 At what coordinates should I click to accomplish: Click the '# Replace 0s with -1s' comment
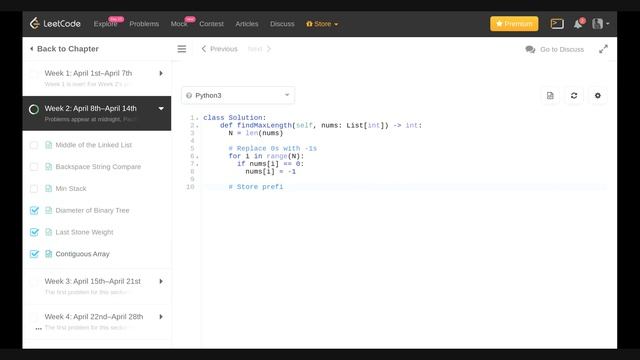(273, 149)
